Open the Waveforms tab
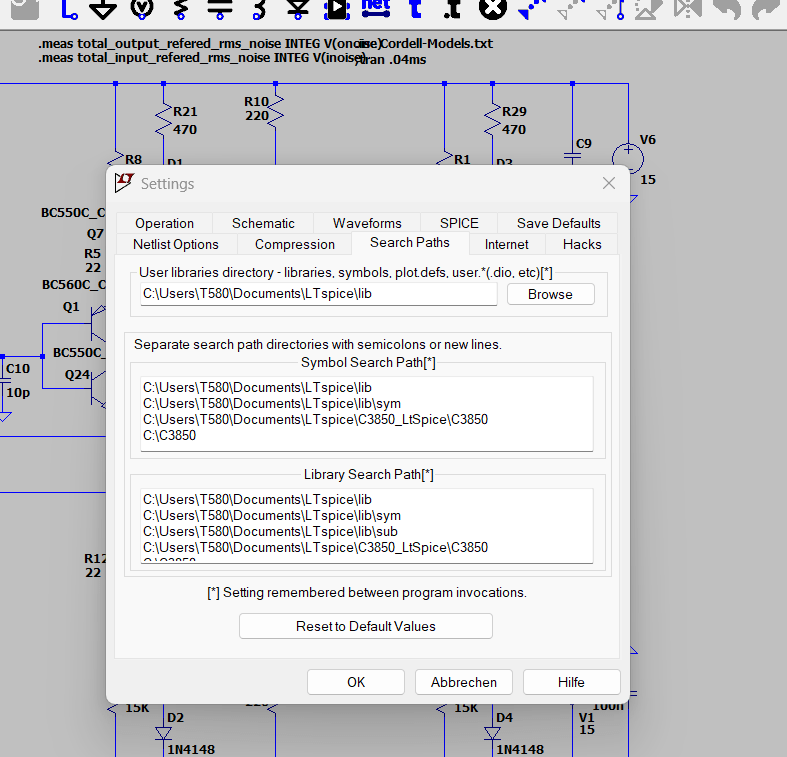Viewport: 787px width, 757px height. (x=367, y=223)
